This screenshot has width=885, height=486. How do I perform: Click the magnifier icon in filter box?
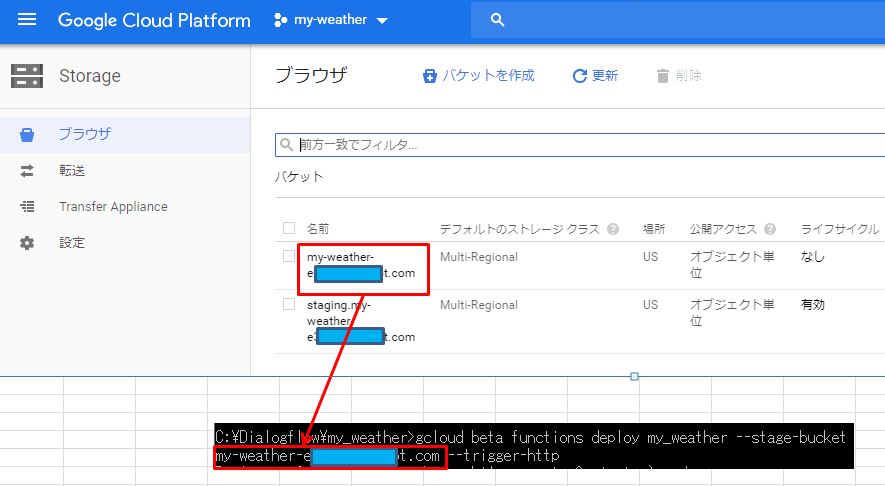pos(287,145)
